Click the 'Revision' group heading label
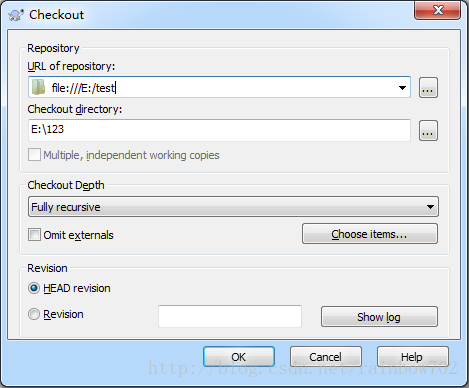The image size is (469, 388). [47, 268]
